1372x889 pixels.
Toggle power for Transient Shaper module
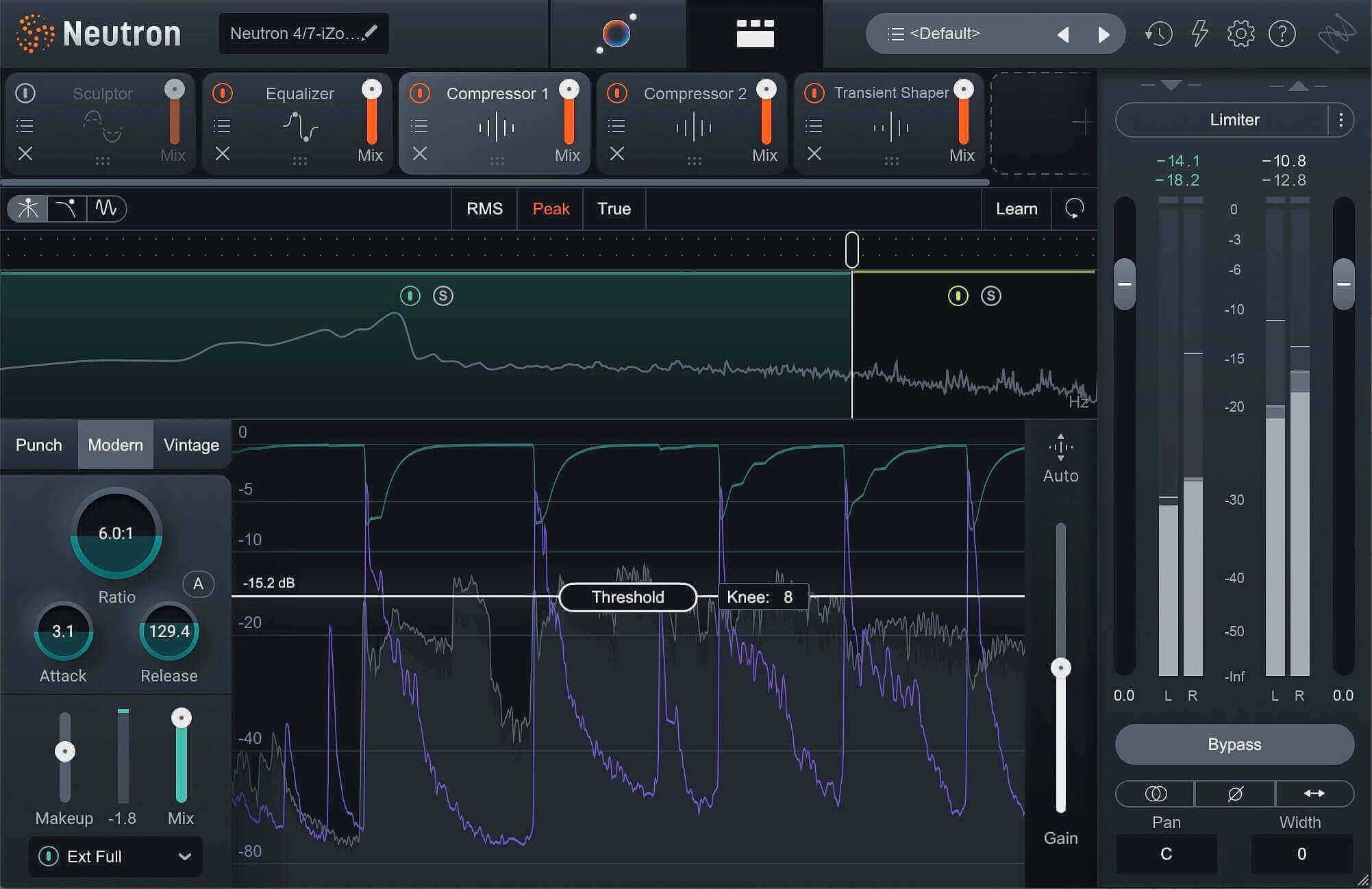(814, 93)
